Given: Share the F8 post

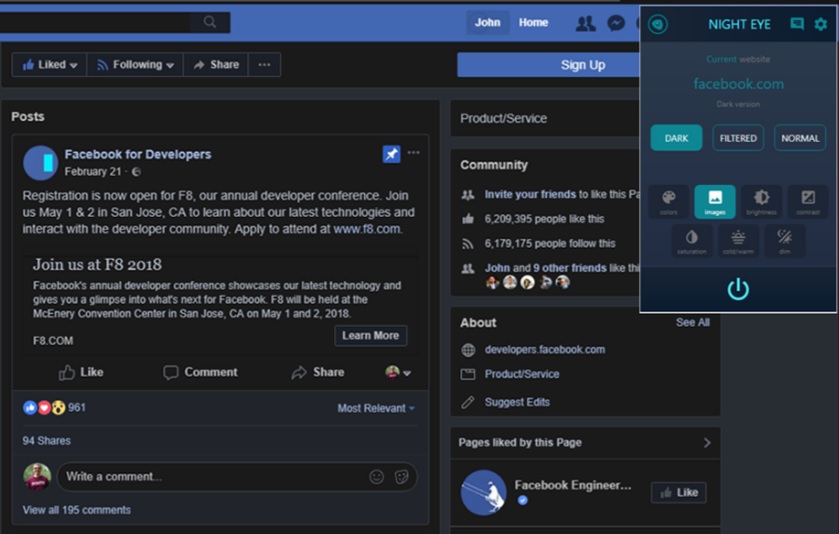Looking at the screenshot, I should [318, 372].
